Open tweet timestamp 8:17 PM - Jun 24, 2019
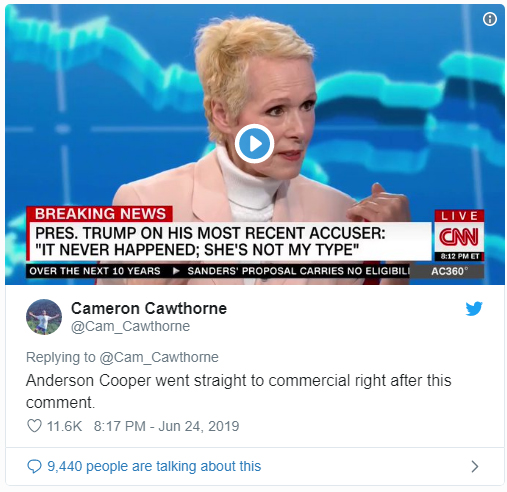 click(x=166, y=426)
